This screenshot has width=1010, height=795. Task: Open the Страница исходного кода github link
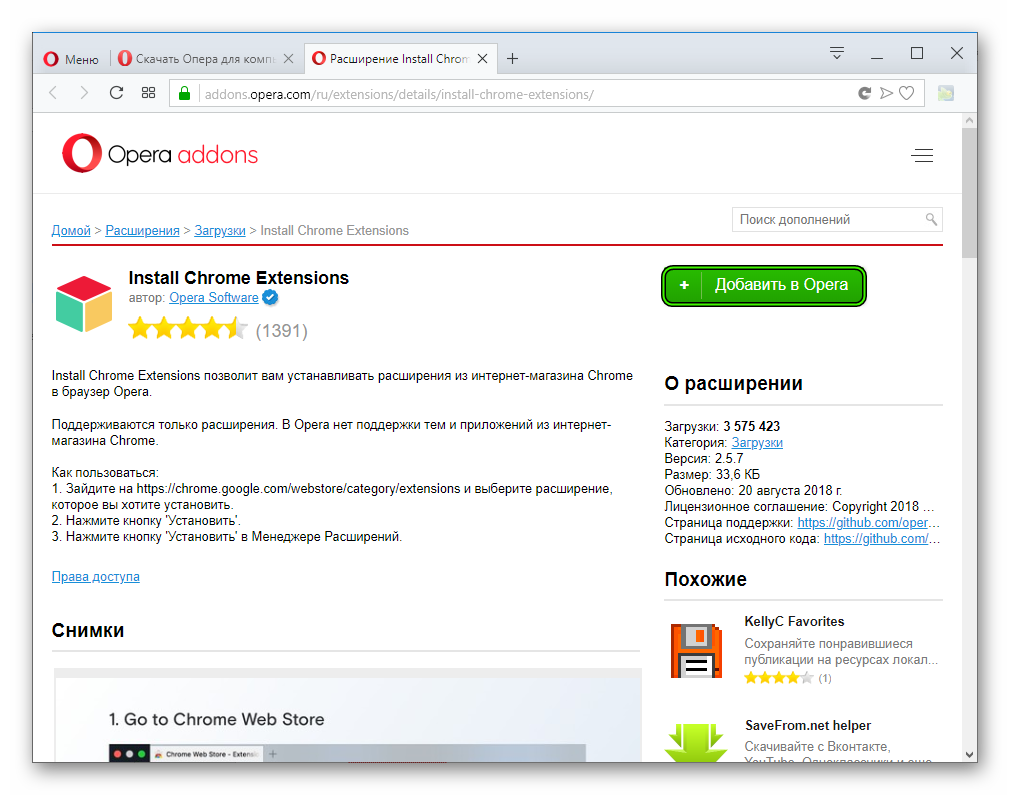pyautogui.click(x=882, y=539)
